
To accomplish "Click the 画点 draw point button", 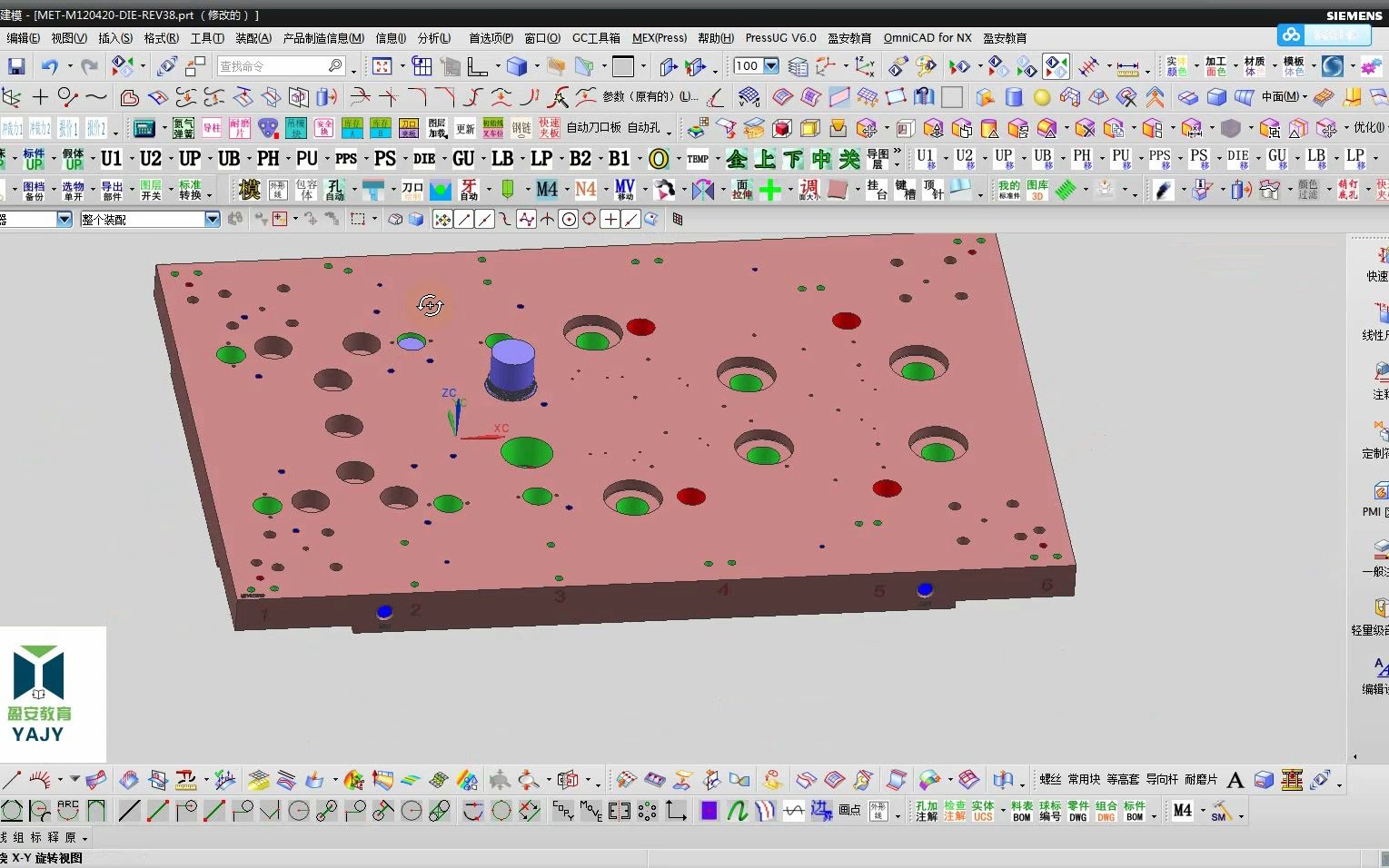I will coord(849,810).
